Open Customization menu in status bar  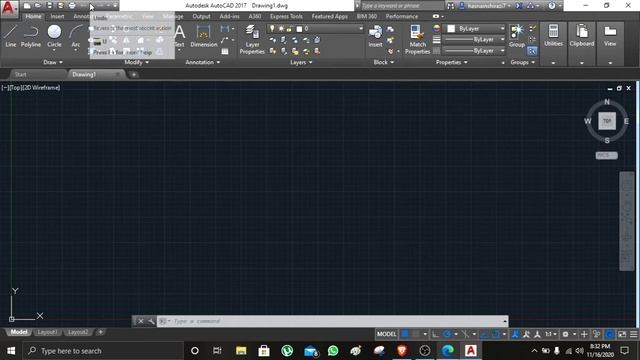point(633,334)
